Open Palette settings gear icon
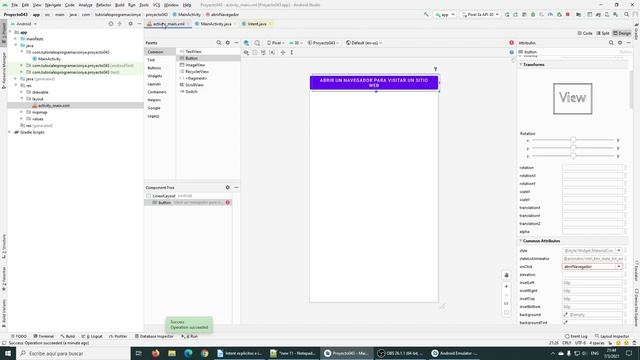This screenshot has width=640, height=360. [228, 42]
